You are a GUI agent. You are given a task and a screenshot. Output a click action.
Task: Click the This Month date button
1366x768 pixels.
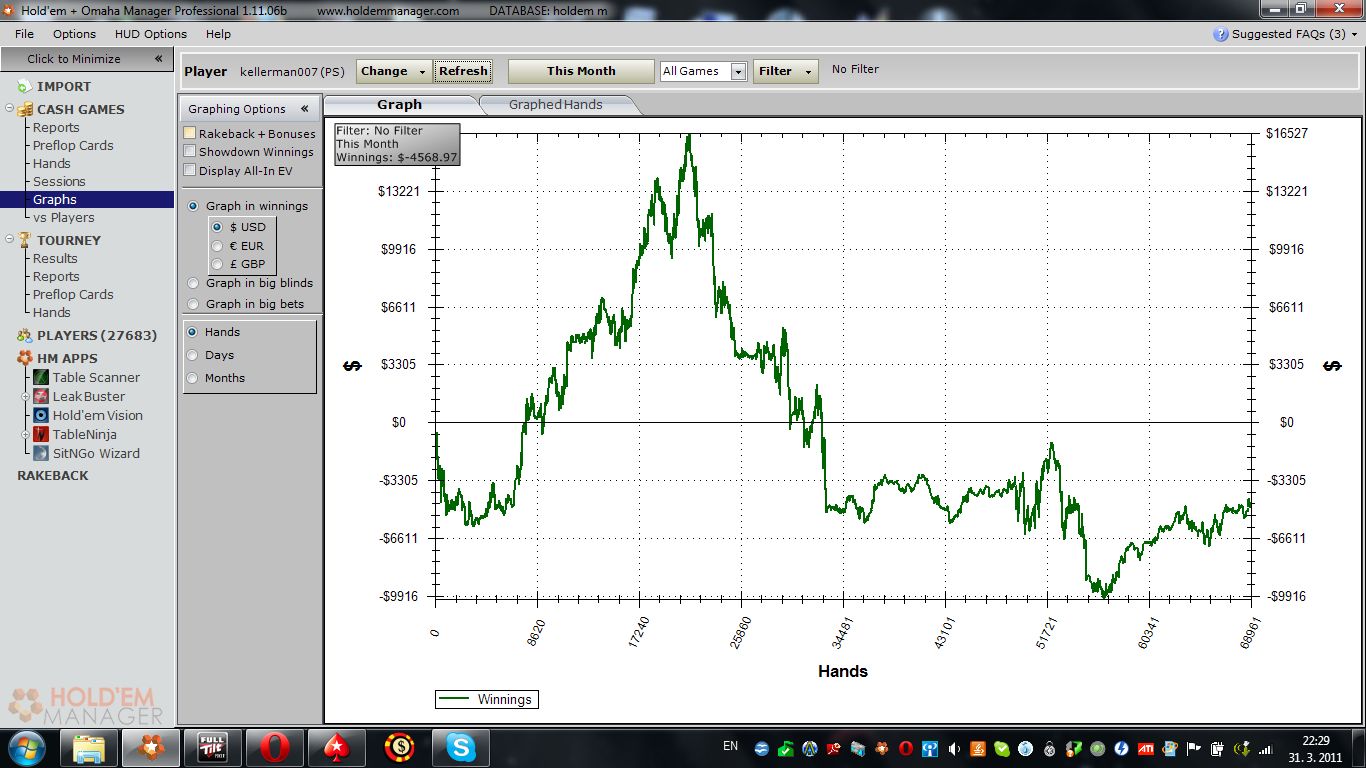tap(580, 71)
